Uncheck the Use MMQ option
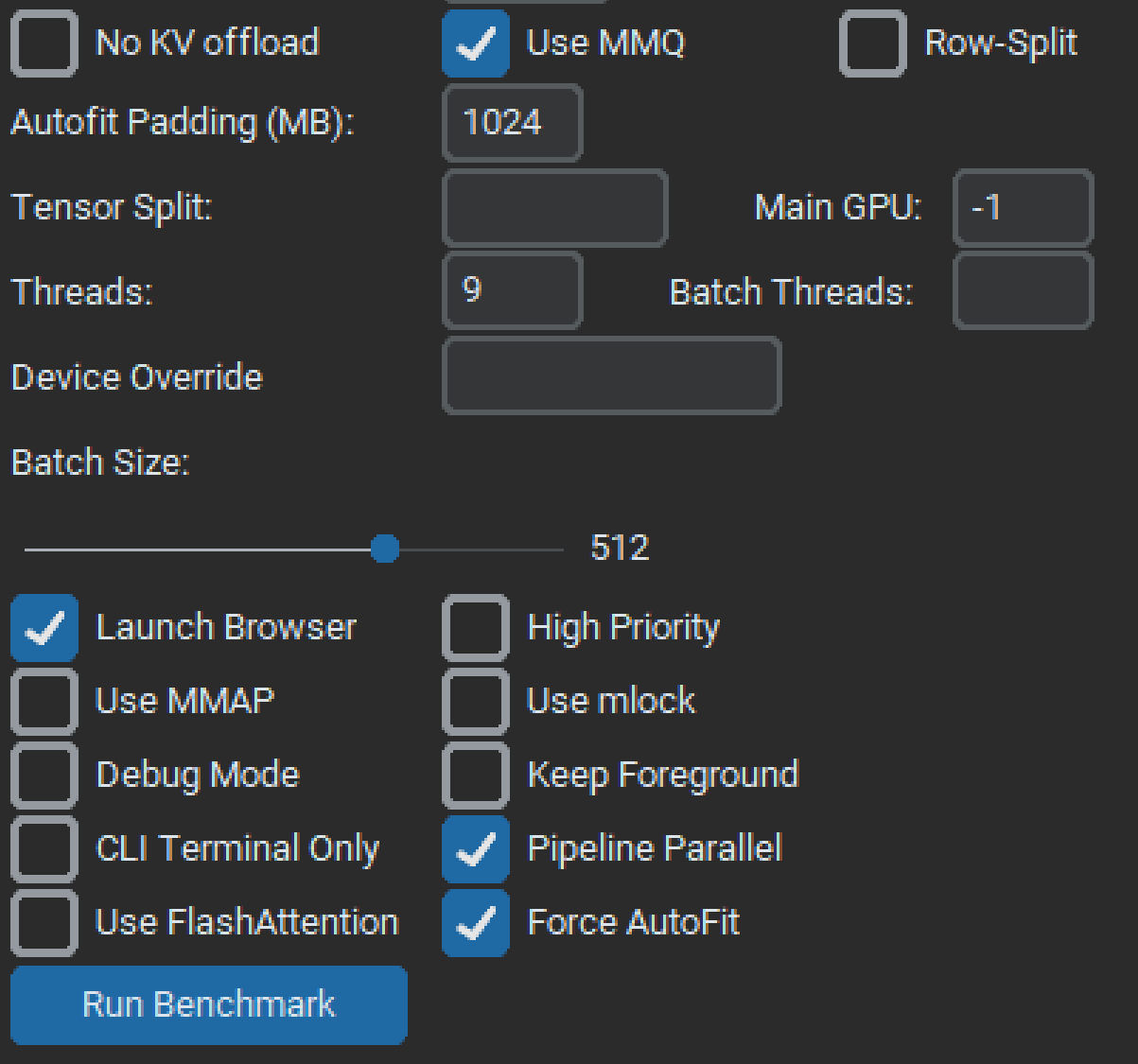 pyautogui.click(x=475, y=44)
